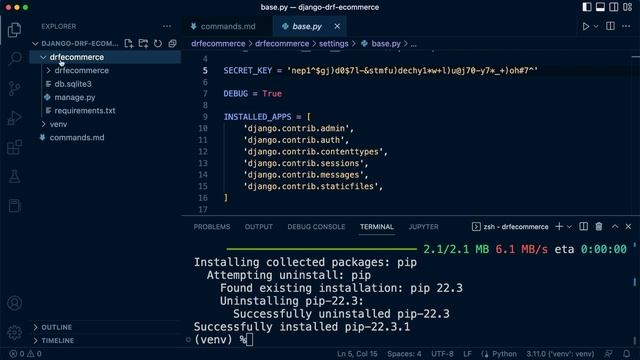Open the terminal launch profile dropdown
The height and width of the screenshot is (360, 640).
click(x=569, y=227)
